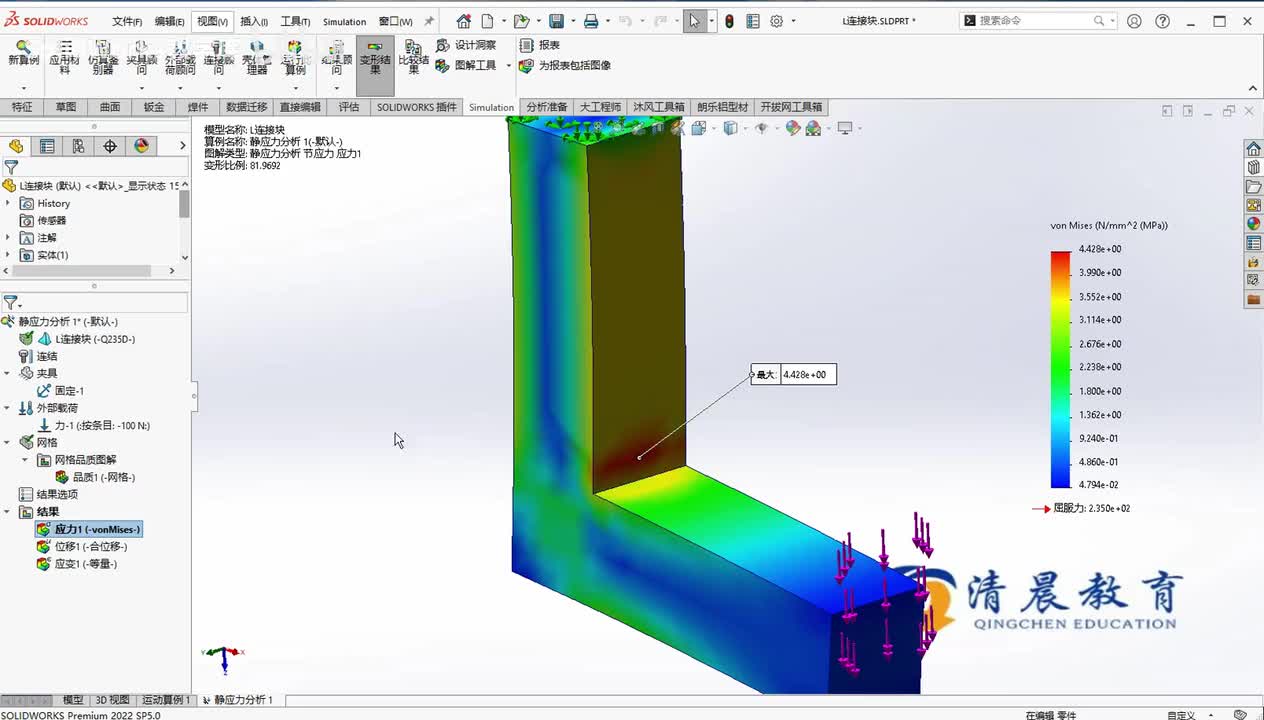Click the Print icon
Screen dimensions: 1264x720
click(591, 21)
